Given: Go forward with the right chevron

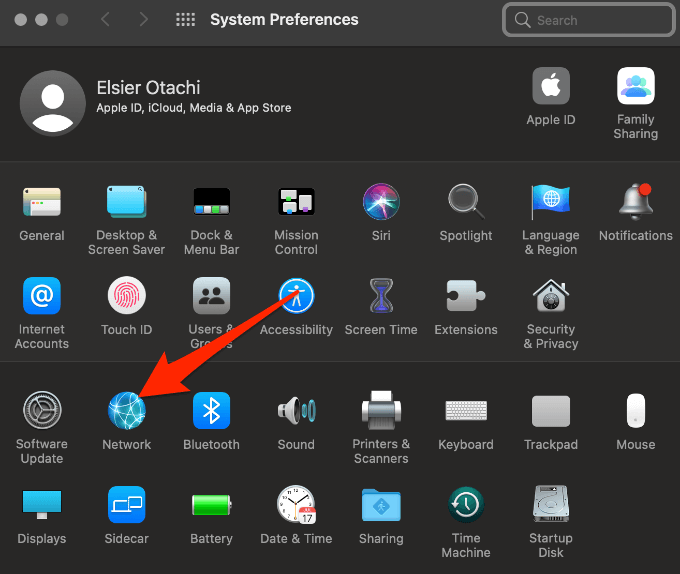Looking at the screenshot, I should 143,20.
